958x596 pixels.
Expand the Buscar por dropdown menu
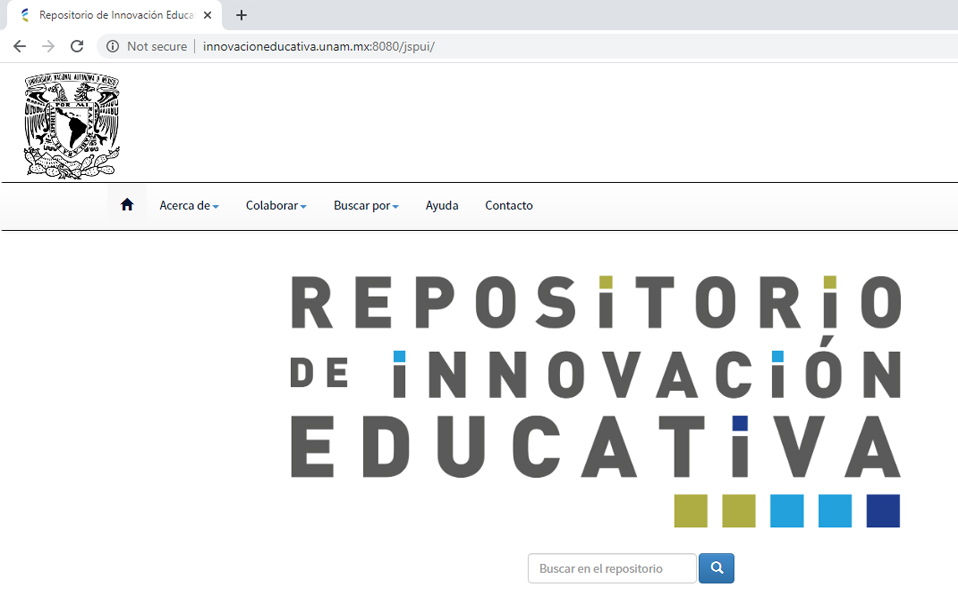pos(366,206)
